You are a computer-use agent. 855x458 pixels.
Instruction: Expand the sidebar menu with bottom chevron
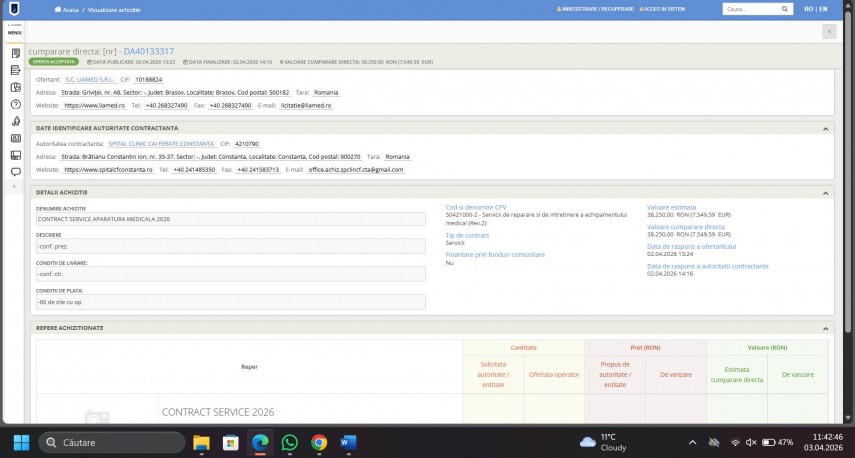click(15, 186)
